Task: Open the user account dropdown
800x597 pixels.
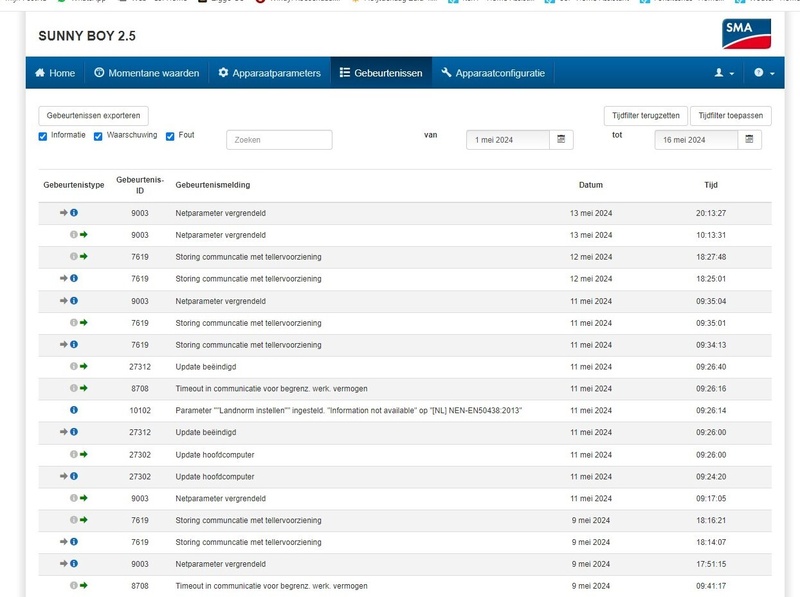Action: tap(724, 73)
